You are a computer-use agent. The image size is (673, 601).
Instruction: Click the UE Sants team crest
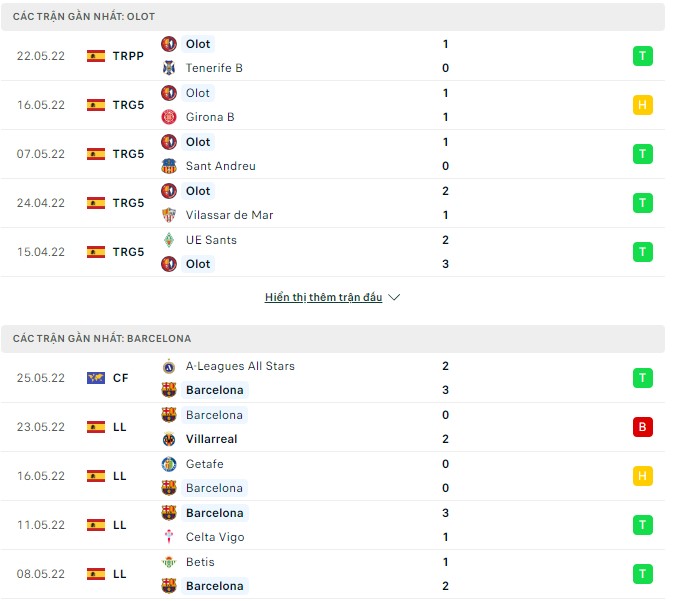tap(168, 240)
